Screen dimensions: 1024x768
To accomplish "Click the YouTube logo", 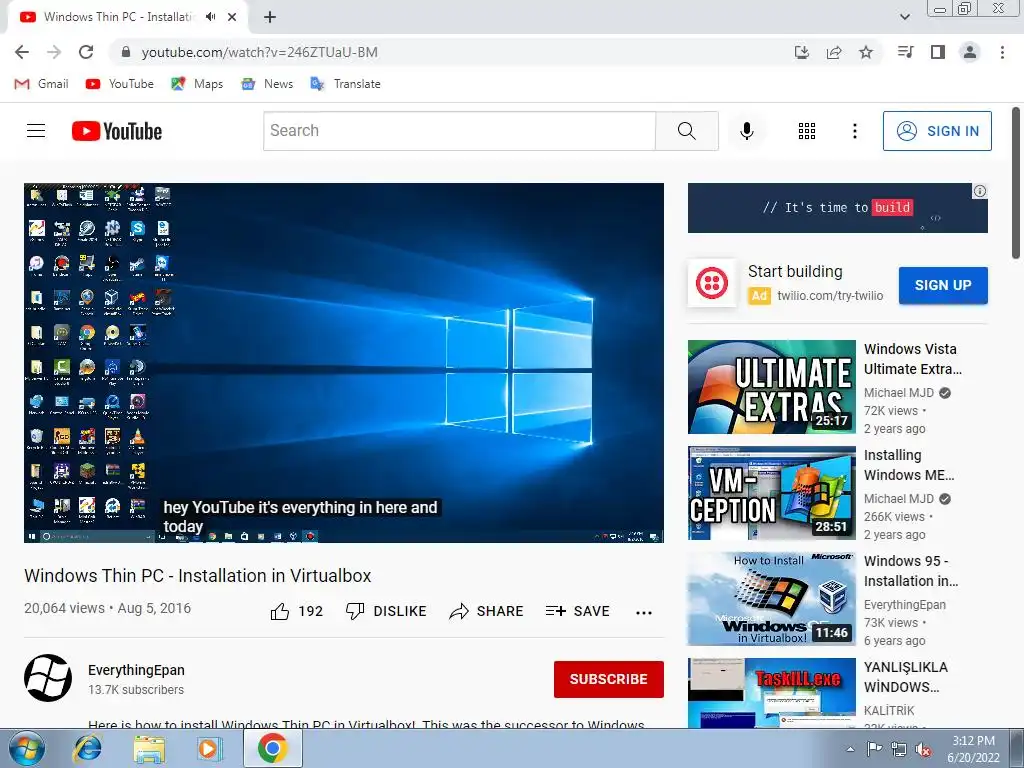I will [x=117, y=131].
